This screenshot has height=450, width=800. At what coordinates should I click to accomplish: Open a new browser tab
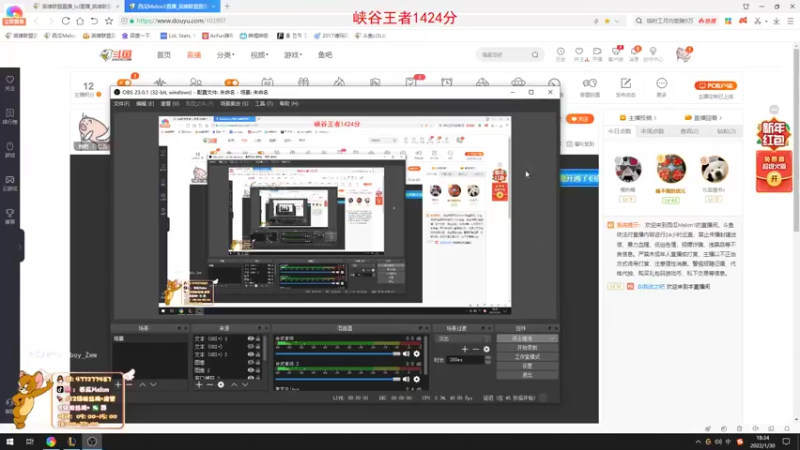coord(227,6)
